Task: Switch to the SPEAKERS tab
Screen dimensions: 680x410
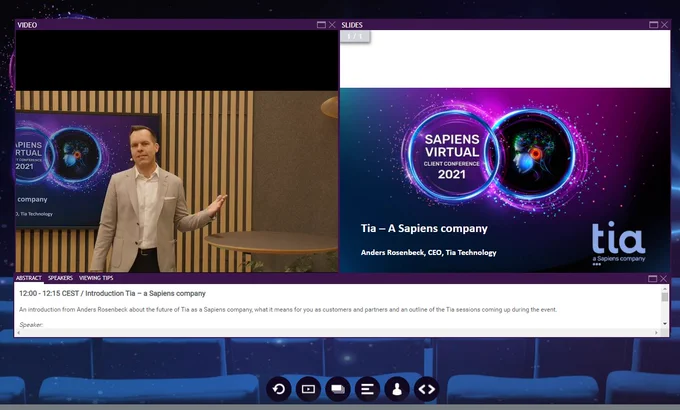Action: click(x=60, y=278)
